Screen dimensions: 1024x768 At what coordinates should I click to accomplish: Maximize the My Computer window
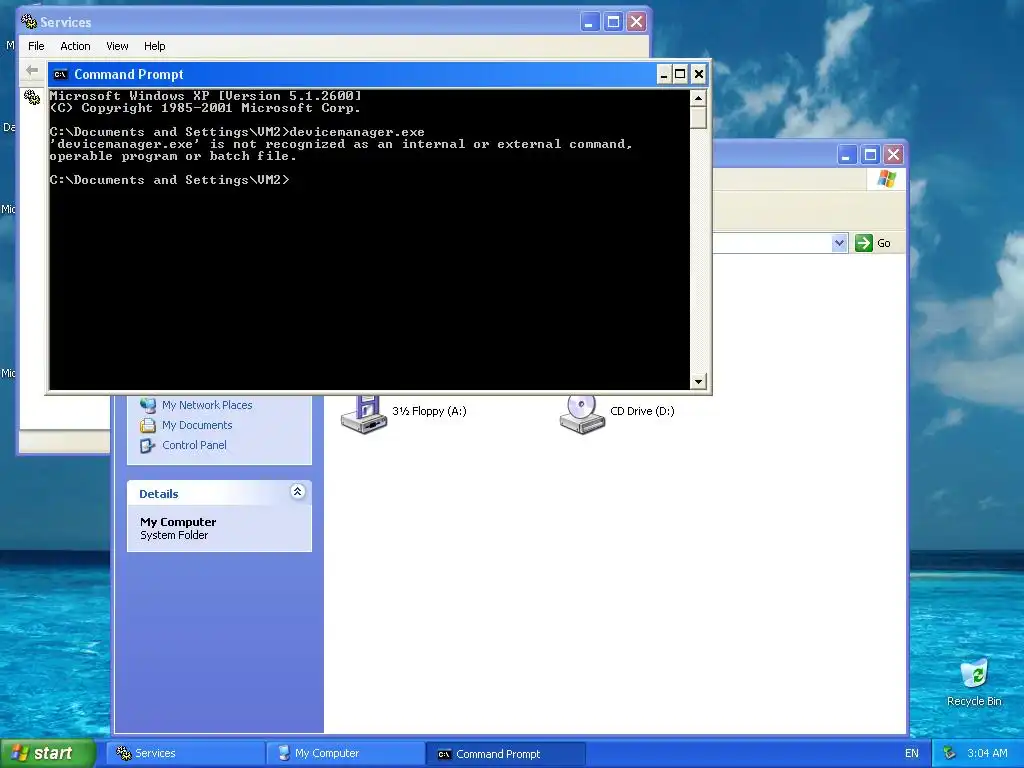click(x=870, y=155)
